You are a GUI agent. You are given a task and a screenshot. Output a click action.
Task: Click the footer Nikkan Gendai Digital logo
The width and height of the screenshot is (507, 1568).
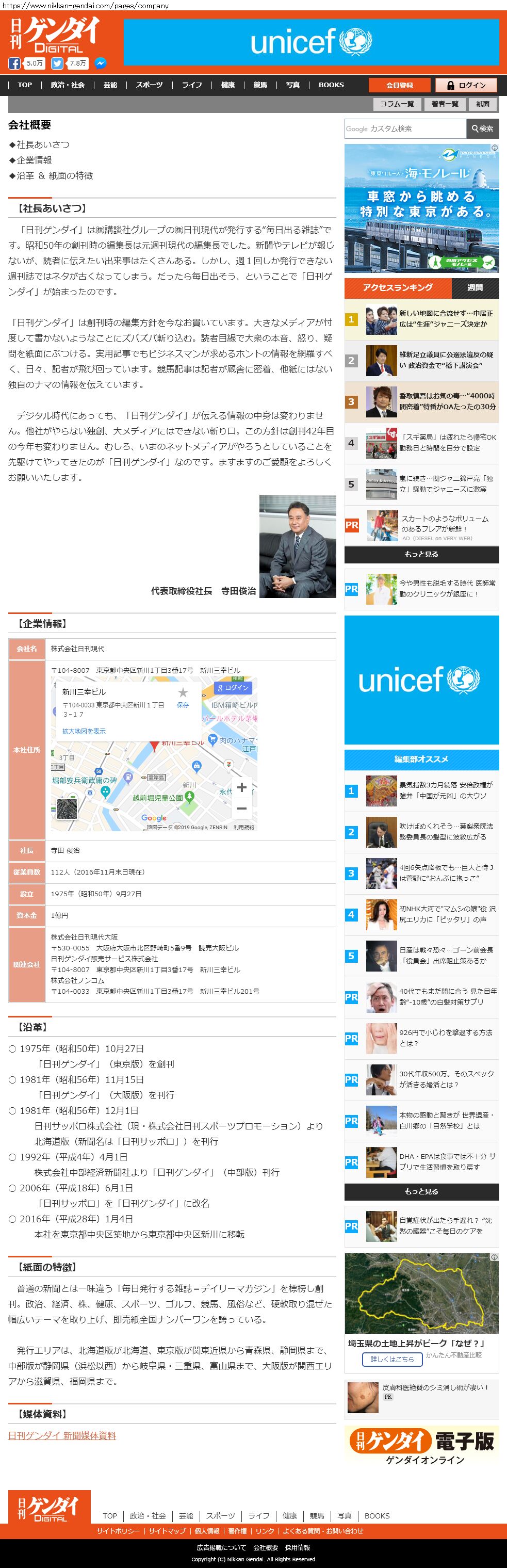point(50,1507)
